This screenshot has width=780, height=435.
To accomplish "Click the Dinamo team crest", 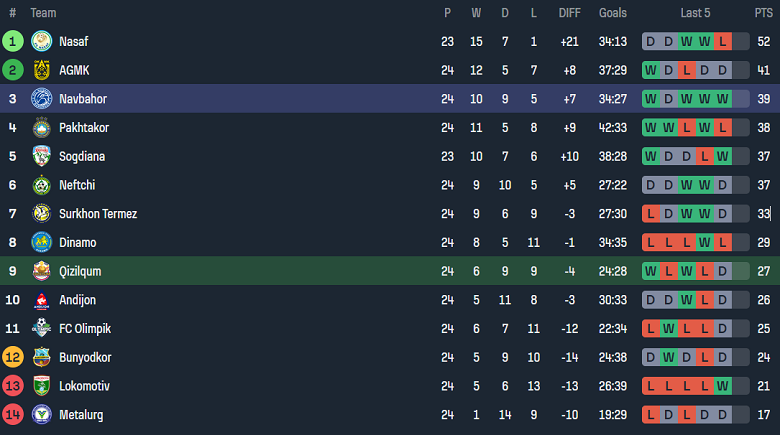I will (41, 242).
